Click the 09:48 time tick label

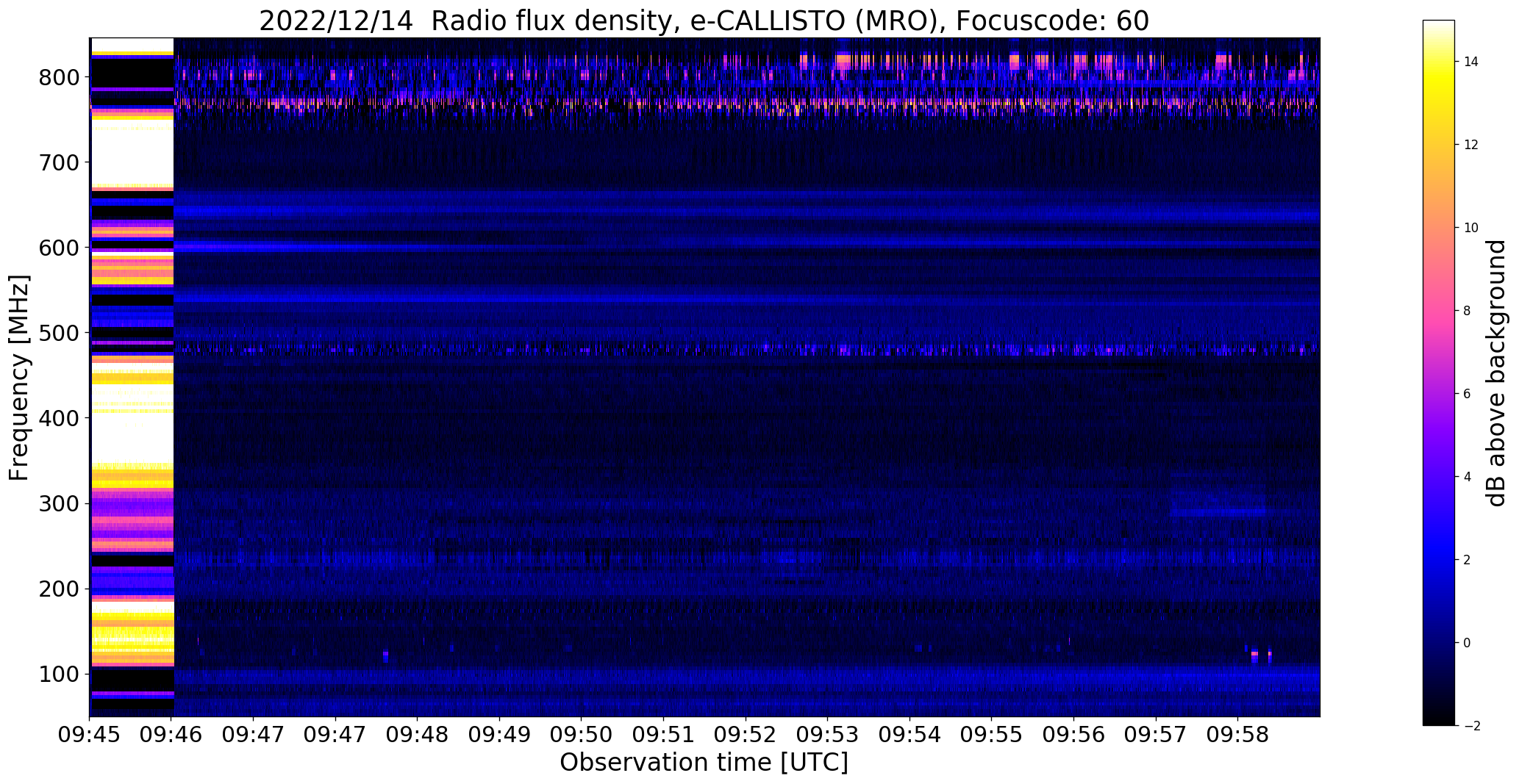418,735
